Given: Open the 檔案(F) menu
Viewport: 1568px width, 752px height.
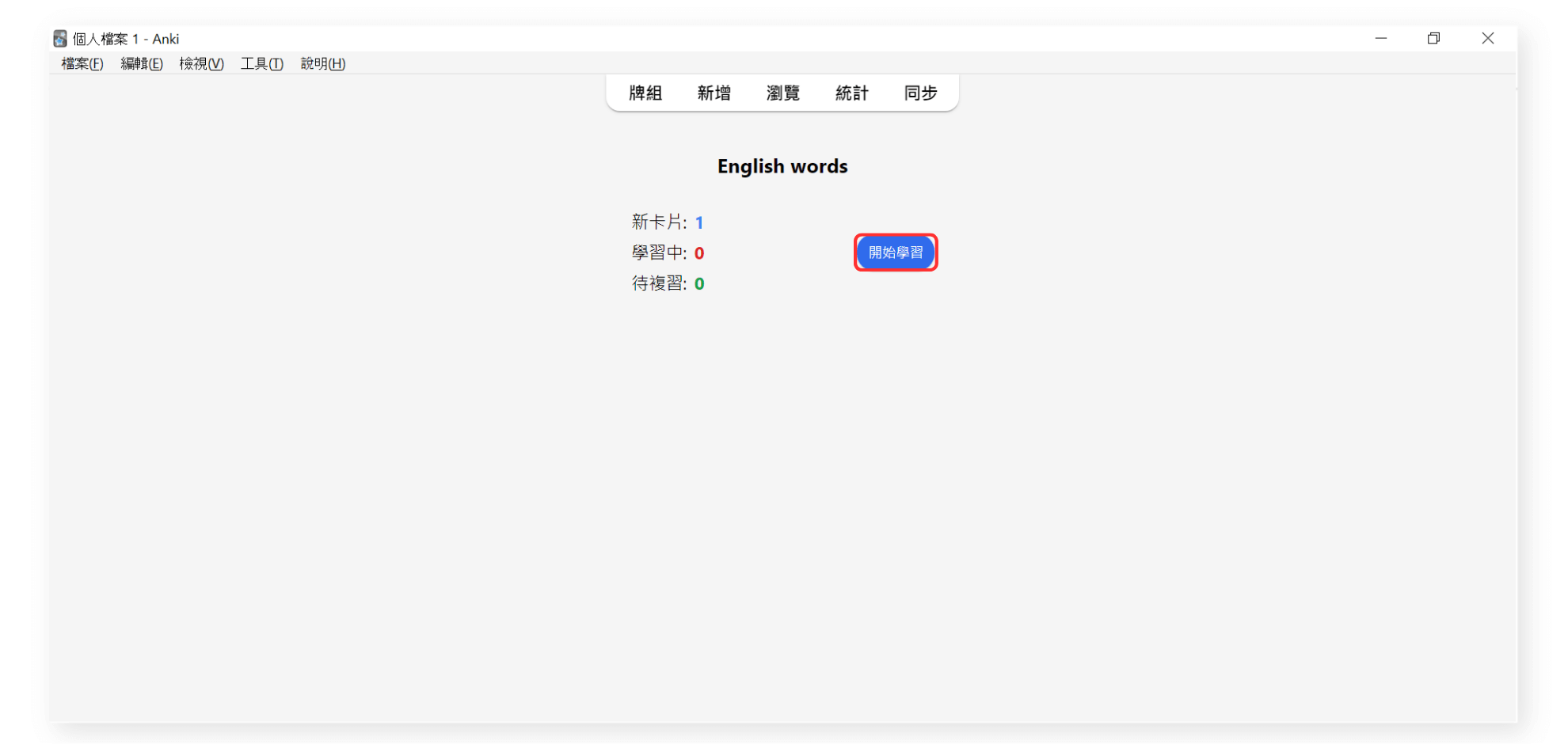Looking at the screenshot, I should click(82, 63).
